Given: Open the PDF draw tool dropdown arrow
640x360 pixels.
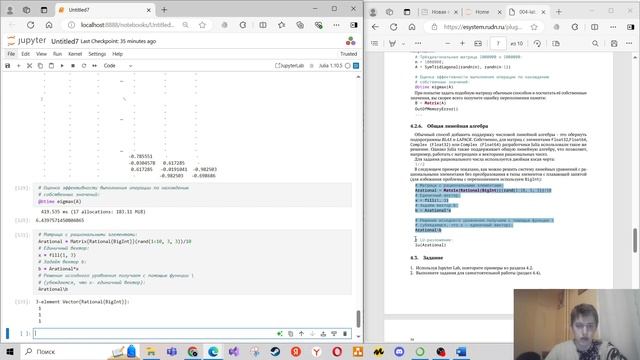Looking at the screenshot, I should pyautogui.click(x=403, y=43).
